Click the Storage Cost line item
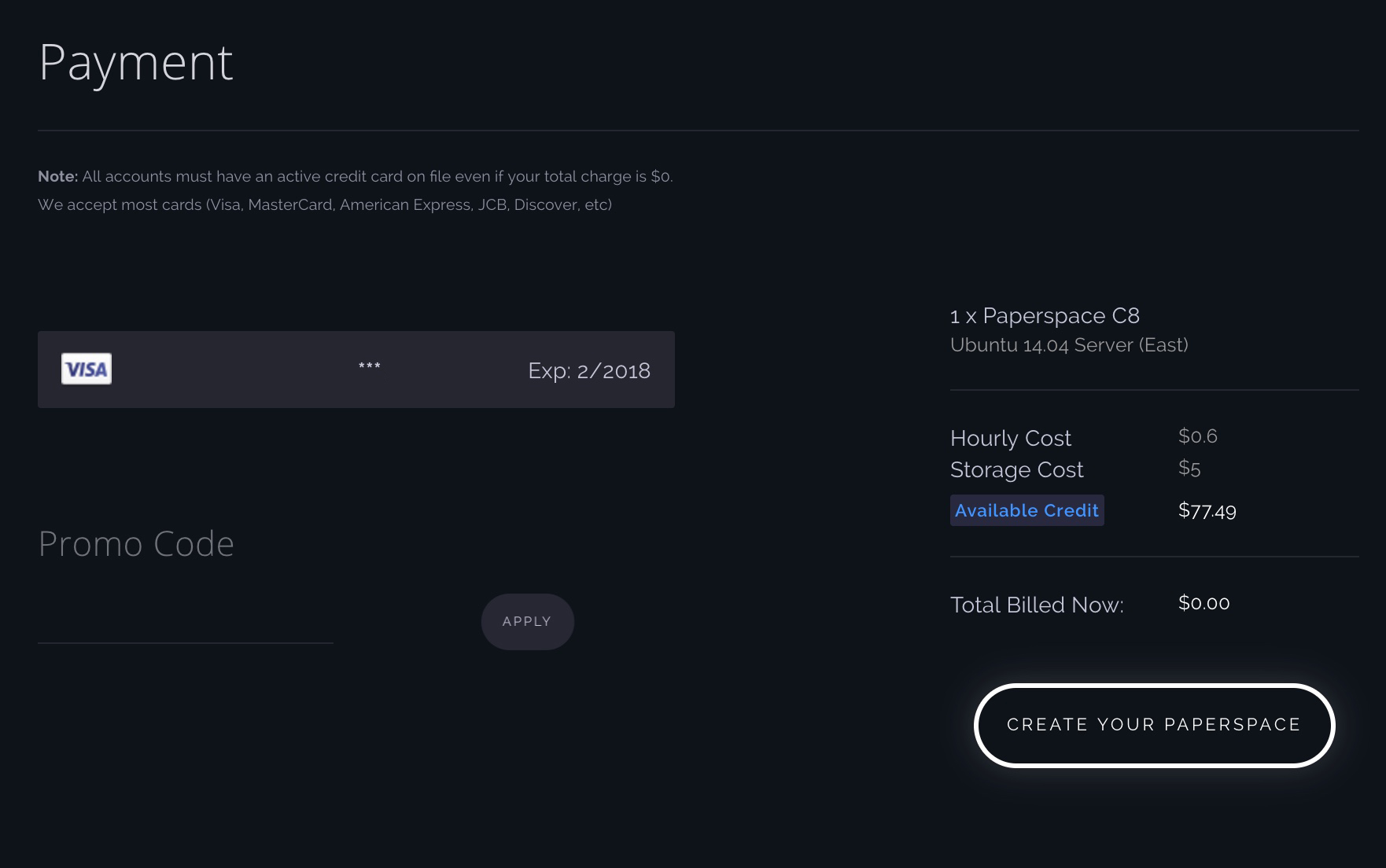Screen dimensions: 1386x868 pos(1017,469)
